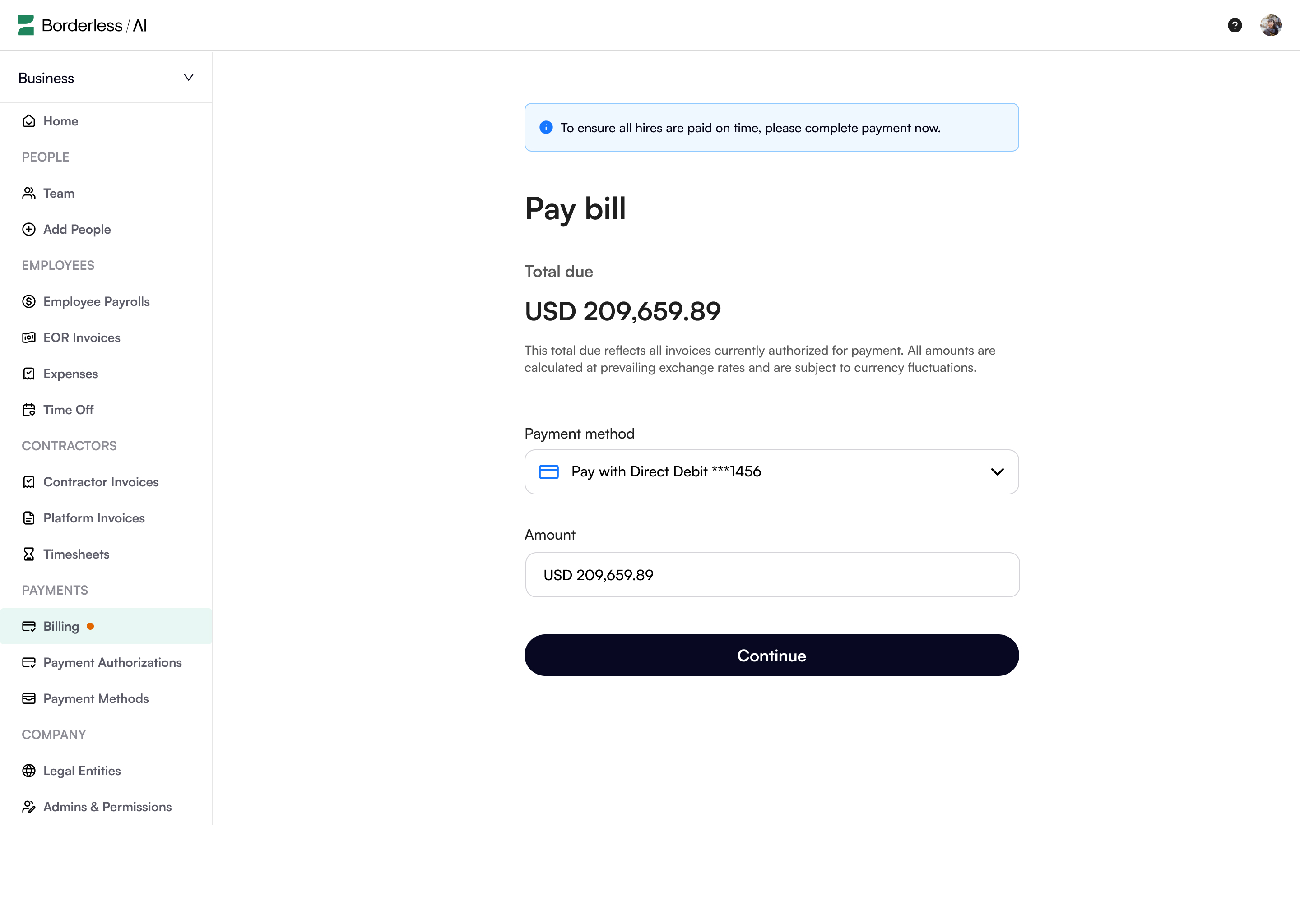Click the Expenses icon
The height and width of the screenshot is (924, 1300).
coord(29,373)
